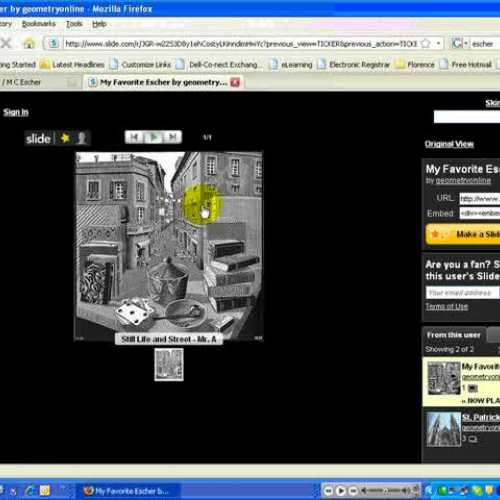Image resolution: width=500 pixels, height=500 pixels.
Task: Open My Favorite Escher slideshow thumbnail
Action: [444, 378]
